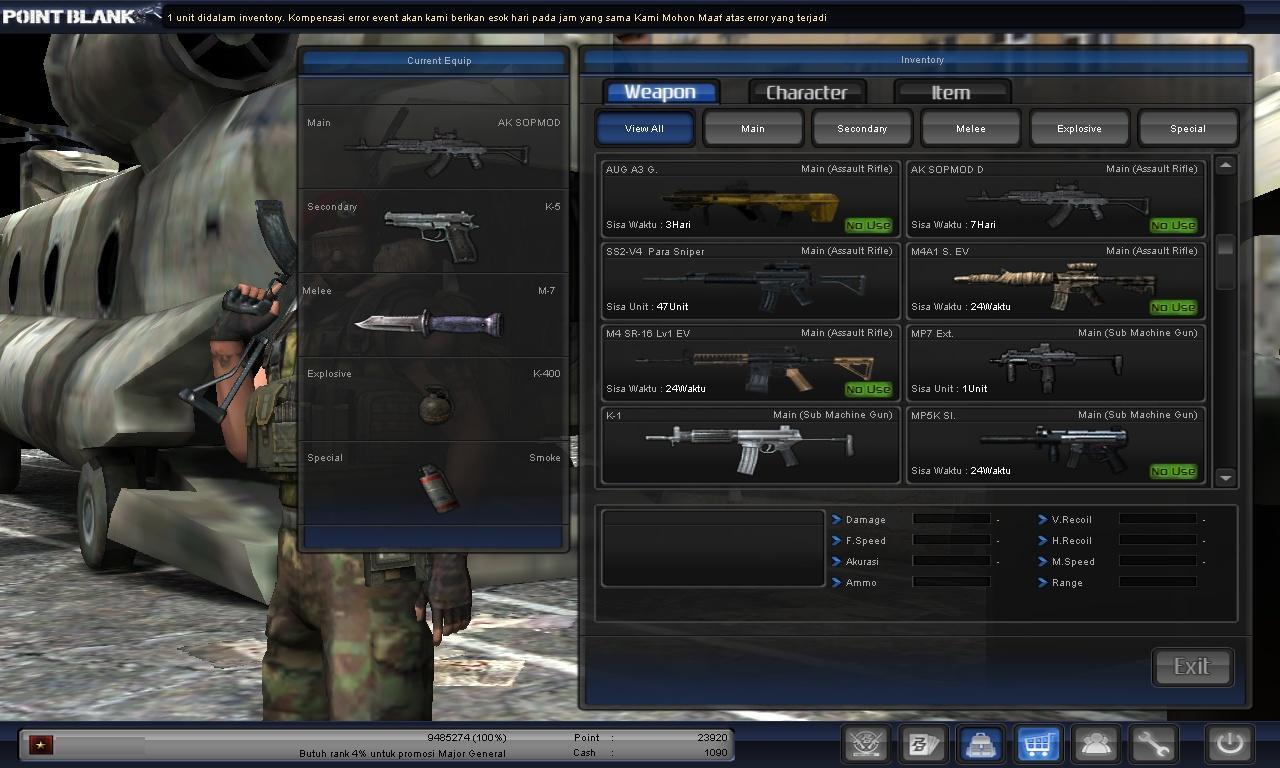The image size is (1280, 768).
Task: Filter weapons by Secondary
Action: click(862, 128)
